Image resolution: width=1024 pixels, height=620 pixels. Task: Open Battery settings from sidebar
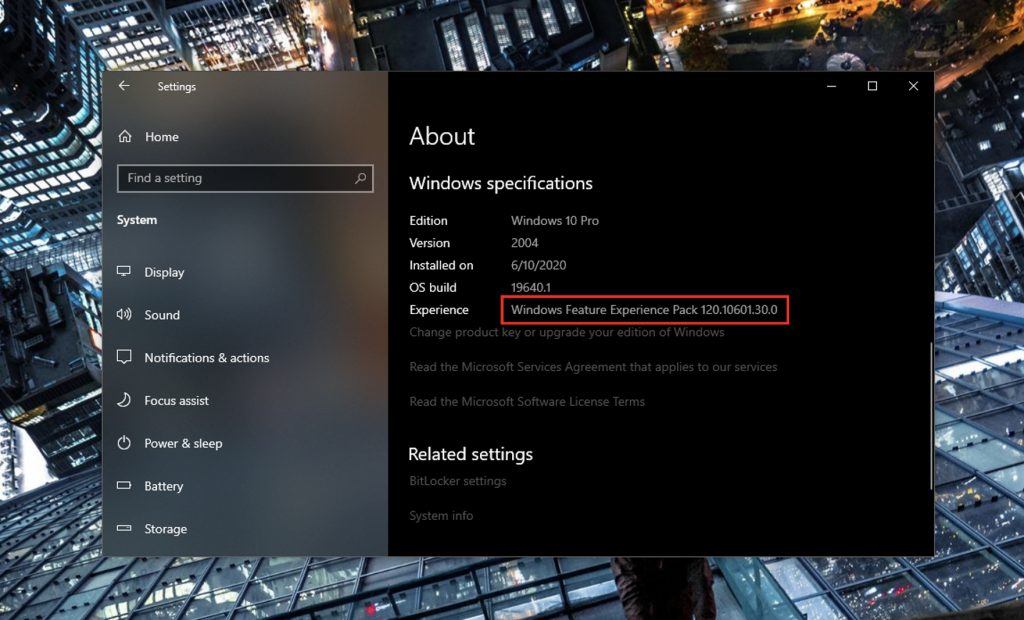click(163, 487)
